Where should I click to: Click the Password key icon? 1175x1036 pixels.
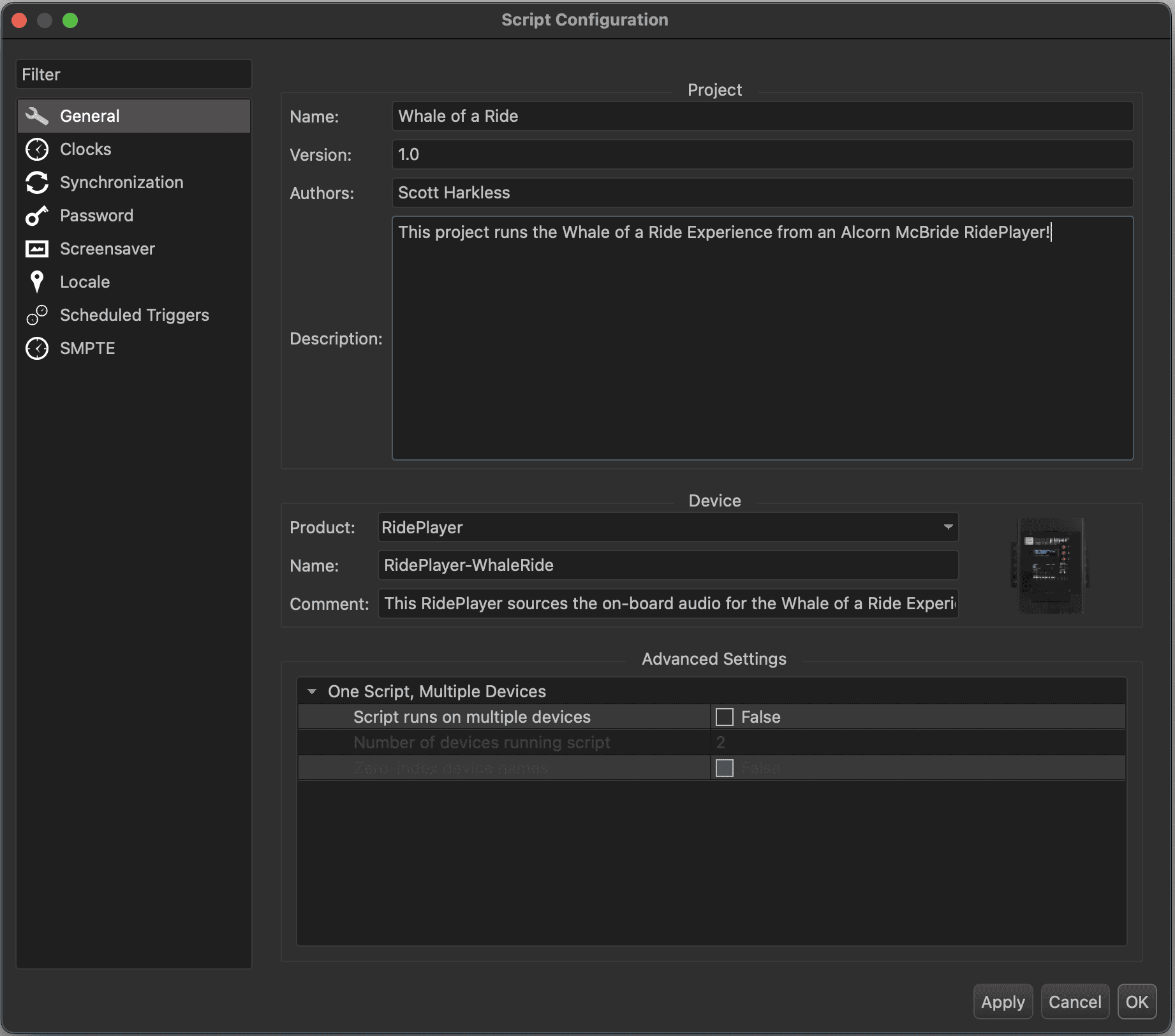[x=37, y=216]
